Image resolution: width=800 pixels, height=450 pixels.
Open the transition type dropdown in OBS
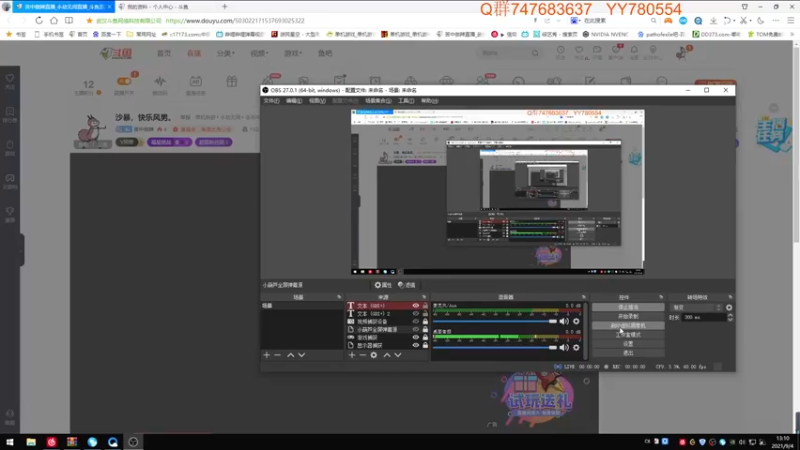[696, 308]
